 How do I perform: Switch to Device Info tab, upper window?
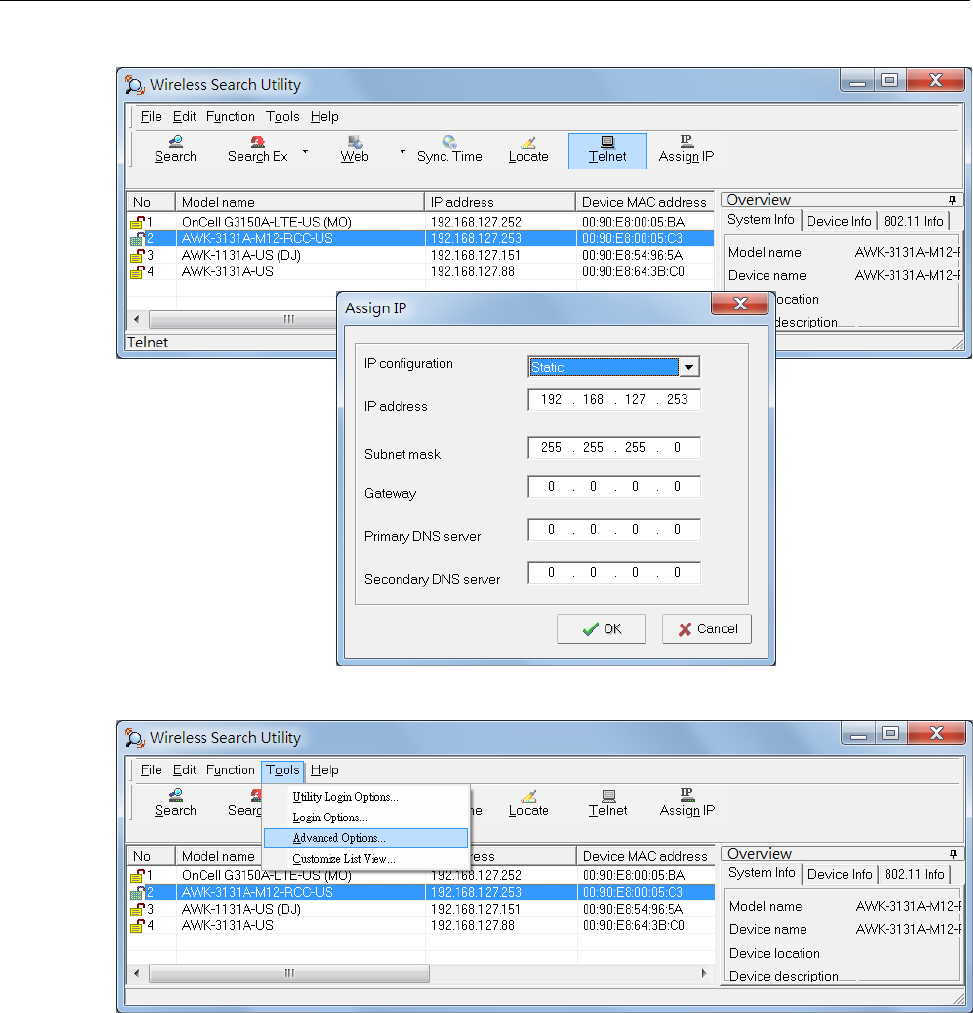839,221
